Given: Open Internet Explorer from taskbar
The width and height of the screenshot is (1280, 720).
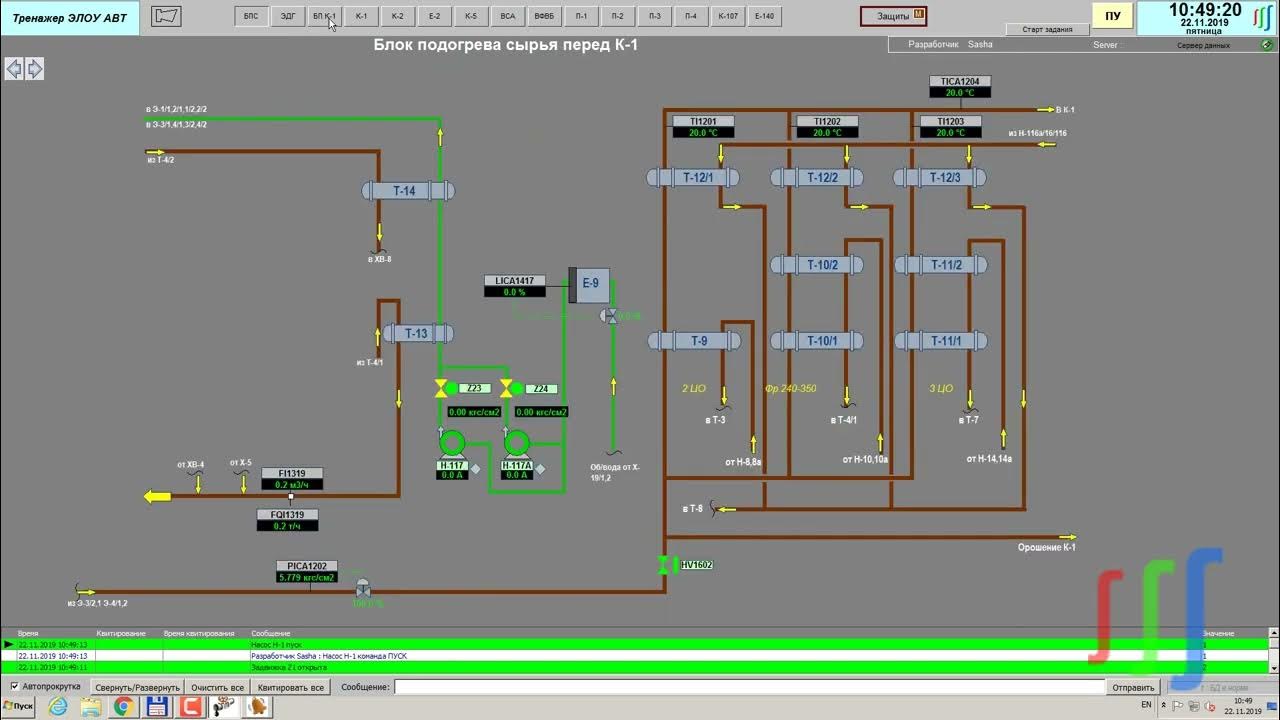Looking at the screenshot, I should click(x=58, y=707).
